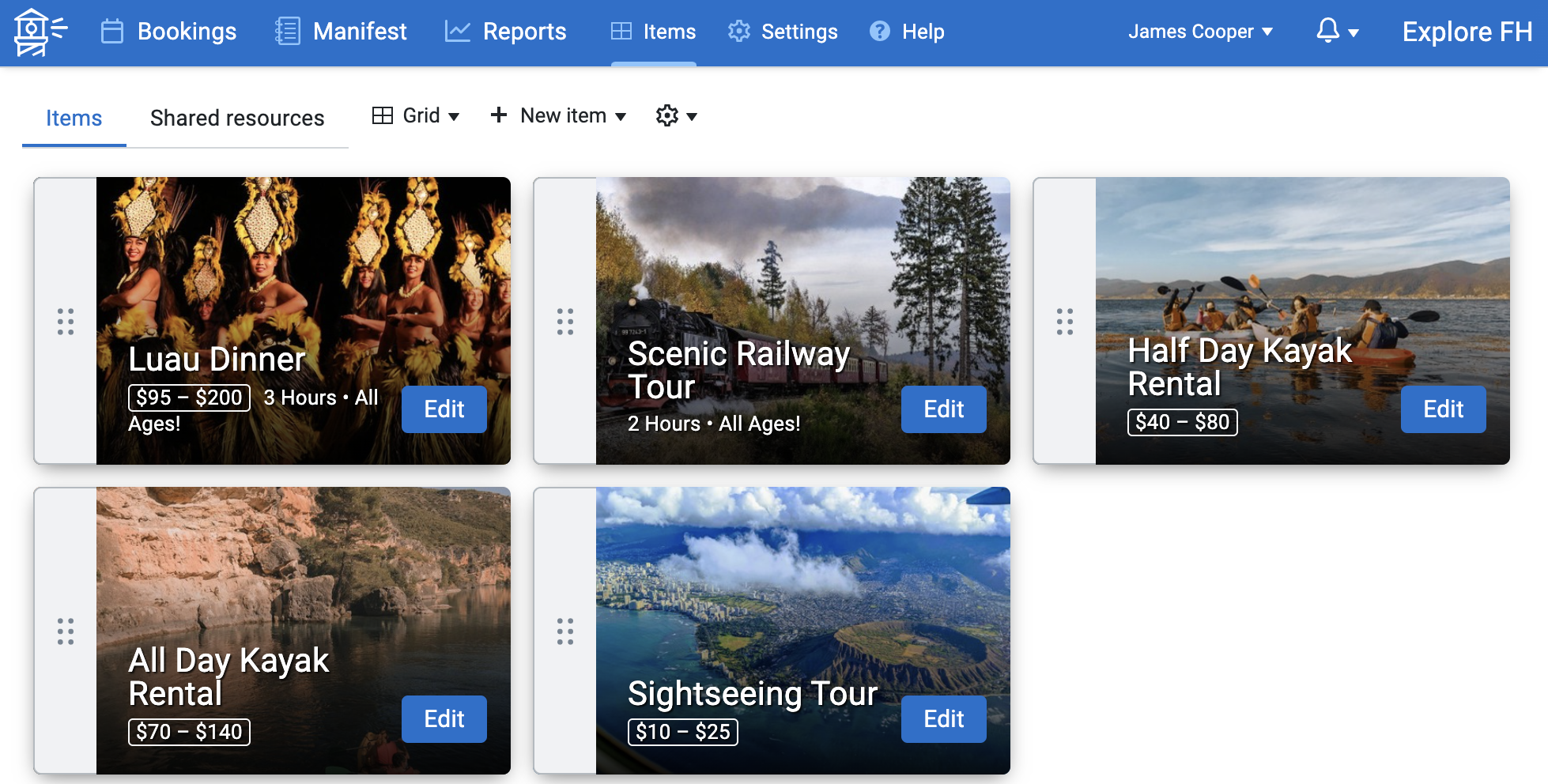Grab the drag handle on Luau Dinner card
Image resolution: width=1548 pixels, height=784 pixels.
66,322
